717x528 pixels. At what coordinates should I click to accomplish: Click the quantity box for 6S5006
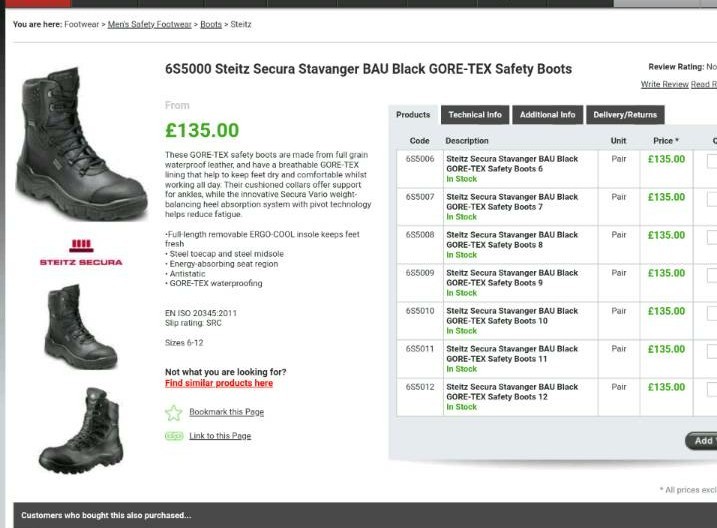click(712, 161)
